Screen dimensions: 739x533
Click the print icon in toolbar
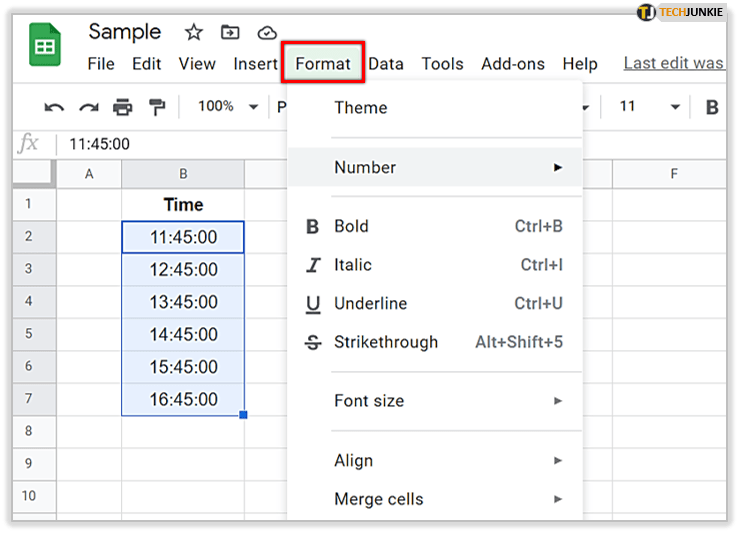pyautogui.click(x=122, y=107)
